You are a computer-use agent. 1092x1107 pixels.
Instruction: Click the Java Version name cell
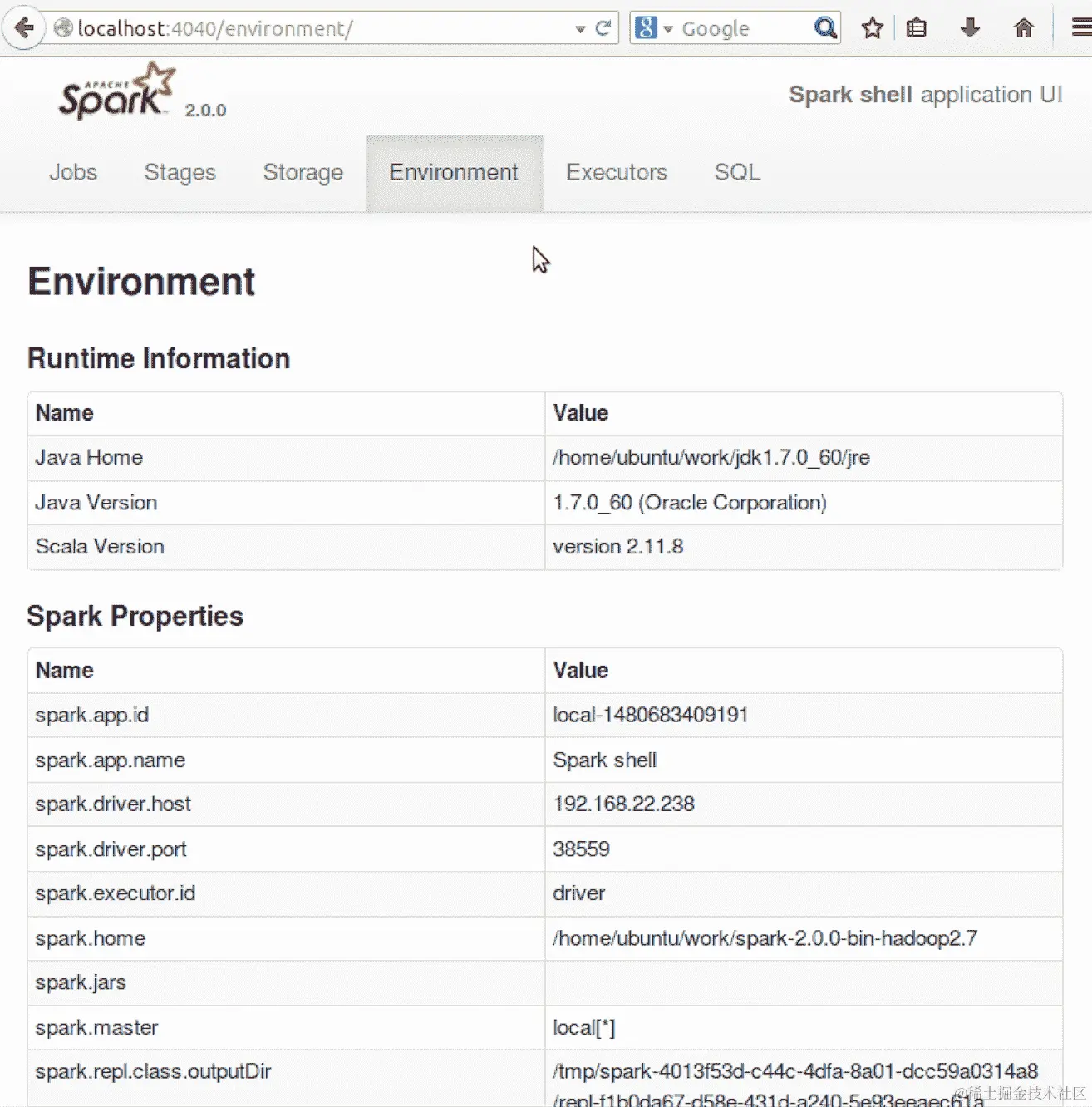(x=286, y=503)
